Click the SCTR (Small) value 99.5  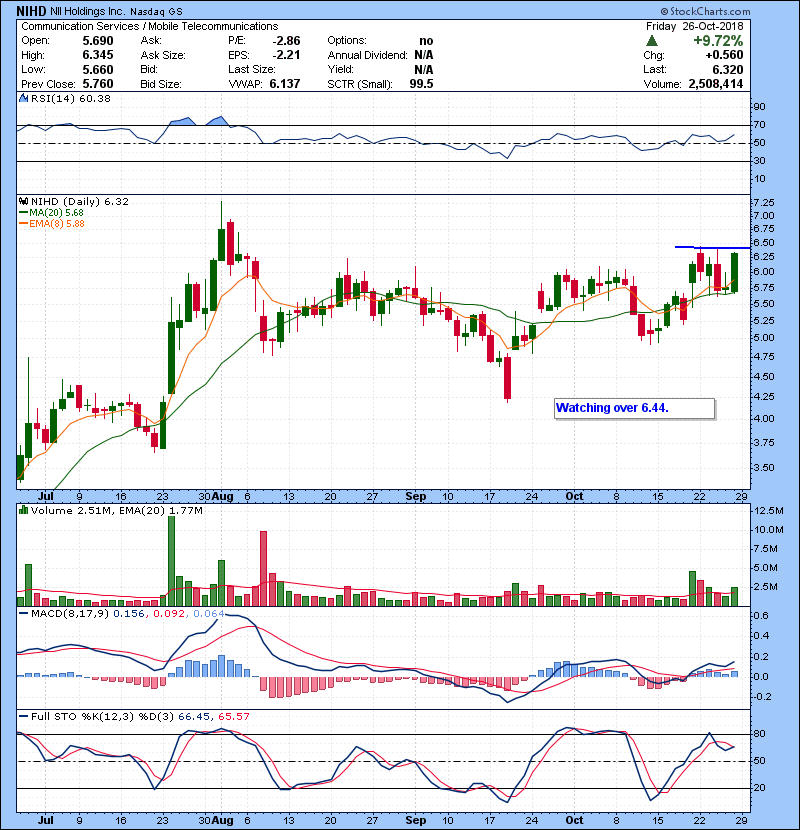[x=421, y=84]
